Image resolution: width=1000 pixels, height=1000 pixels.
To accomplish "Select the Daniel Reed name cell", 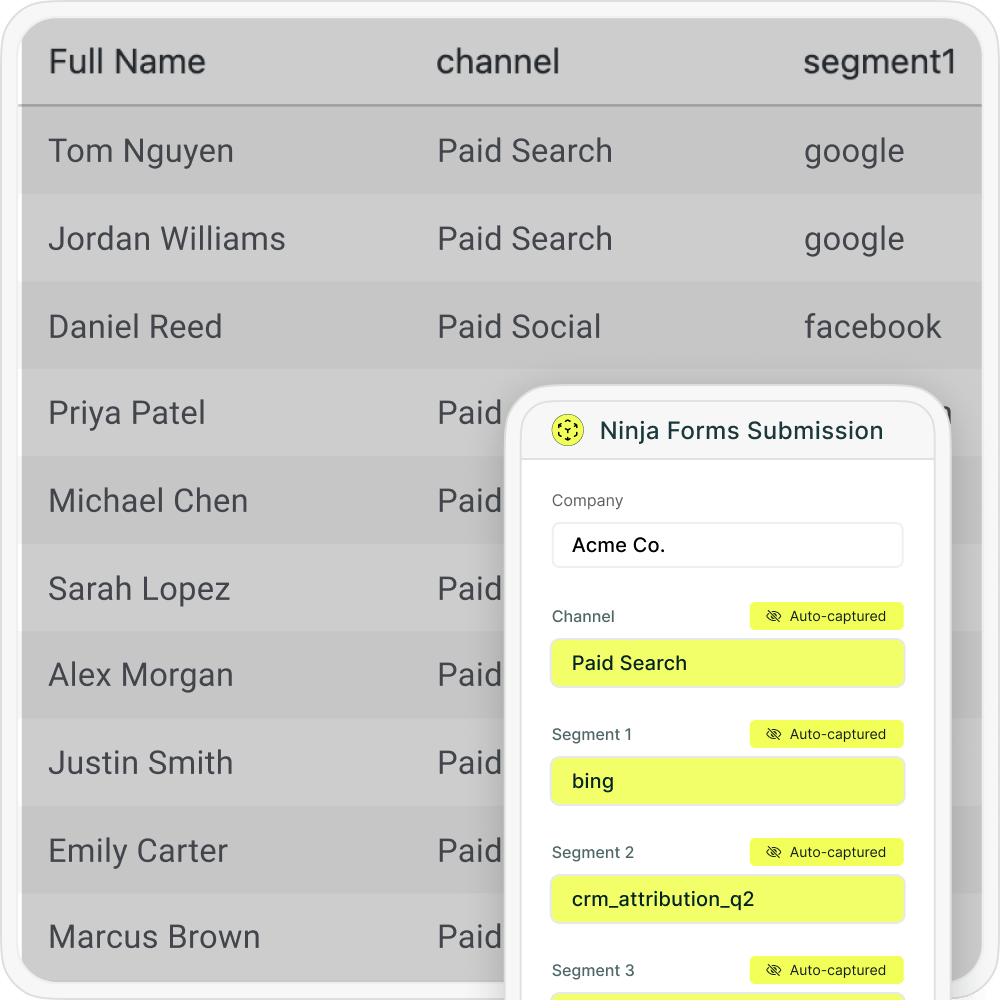I will coord(135,327).
